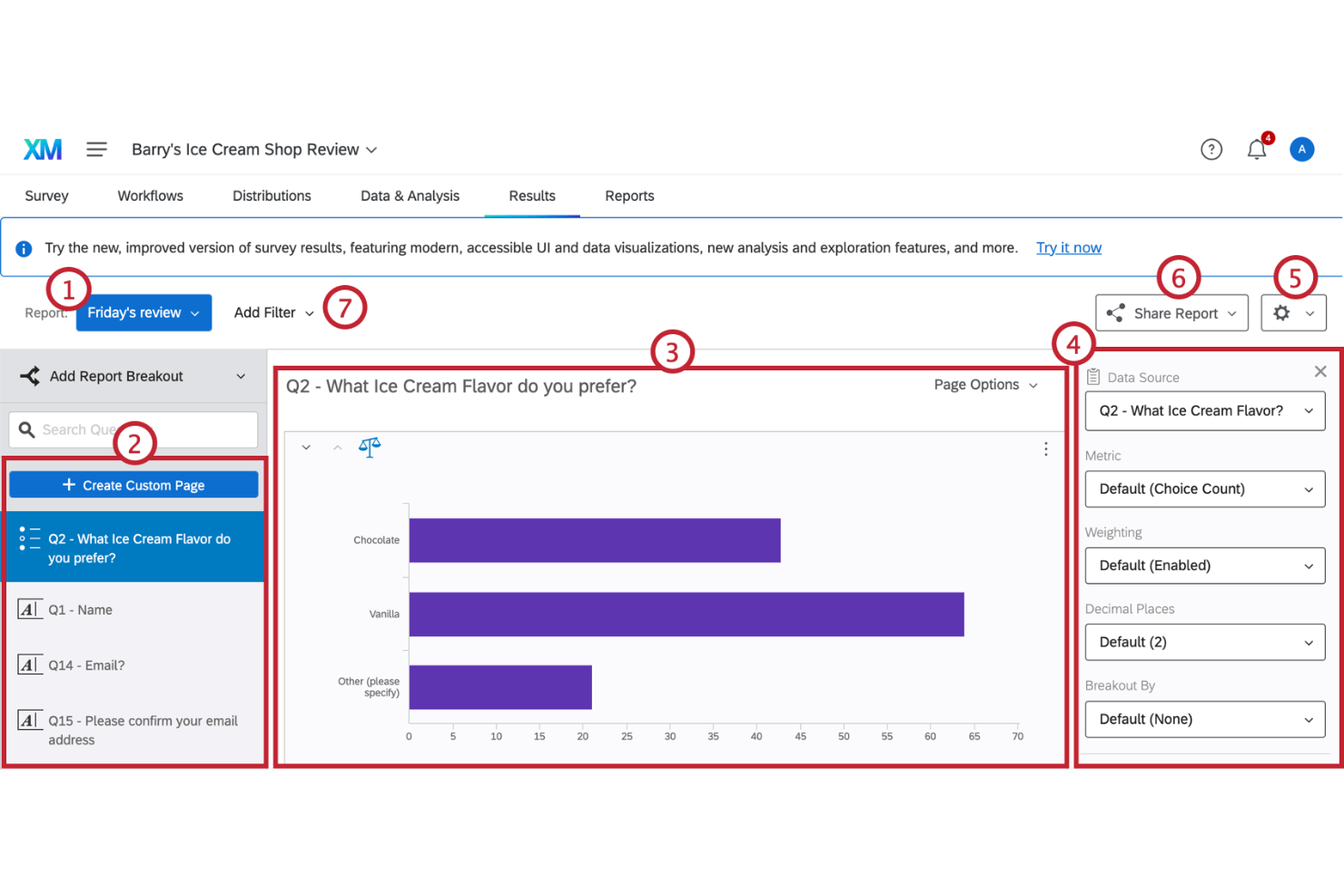Click the Try it now link
This screenshot has width=1344, height=896.
pos(1069,248)
